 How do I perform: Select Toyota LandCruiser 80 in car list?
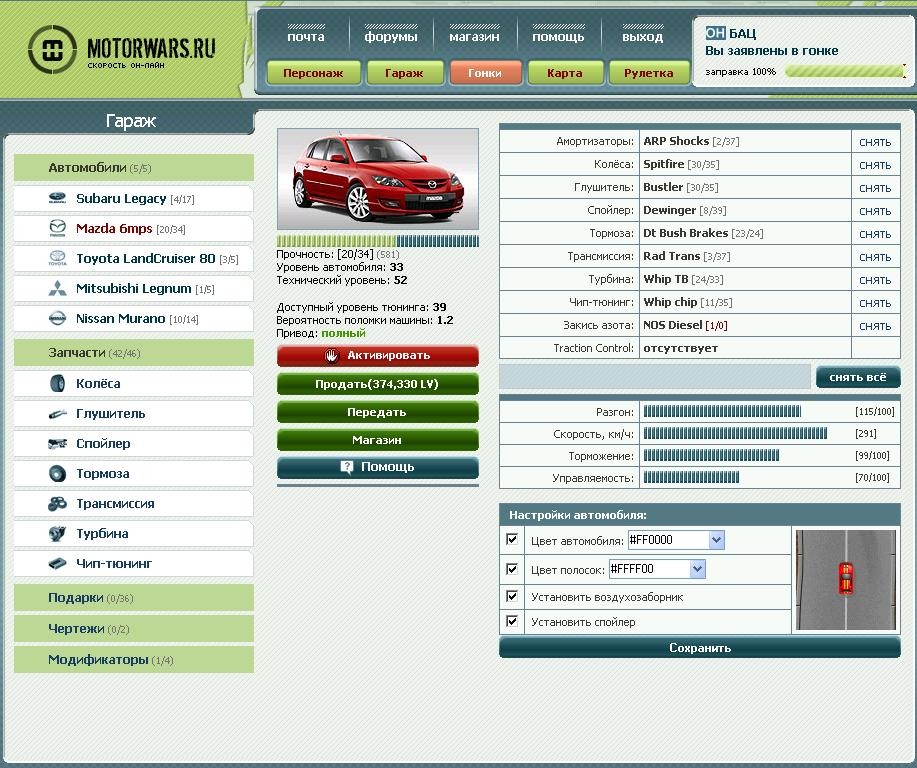click(134, 259)
